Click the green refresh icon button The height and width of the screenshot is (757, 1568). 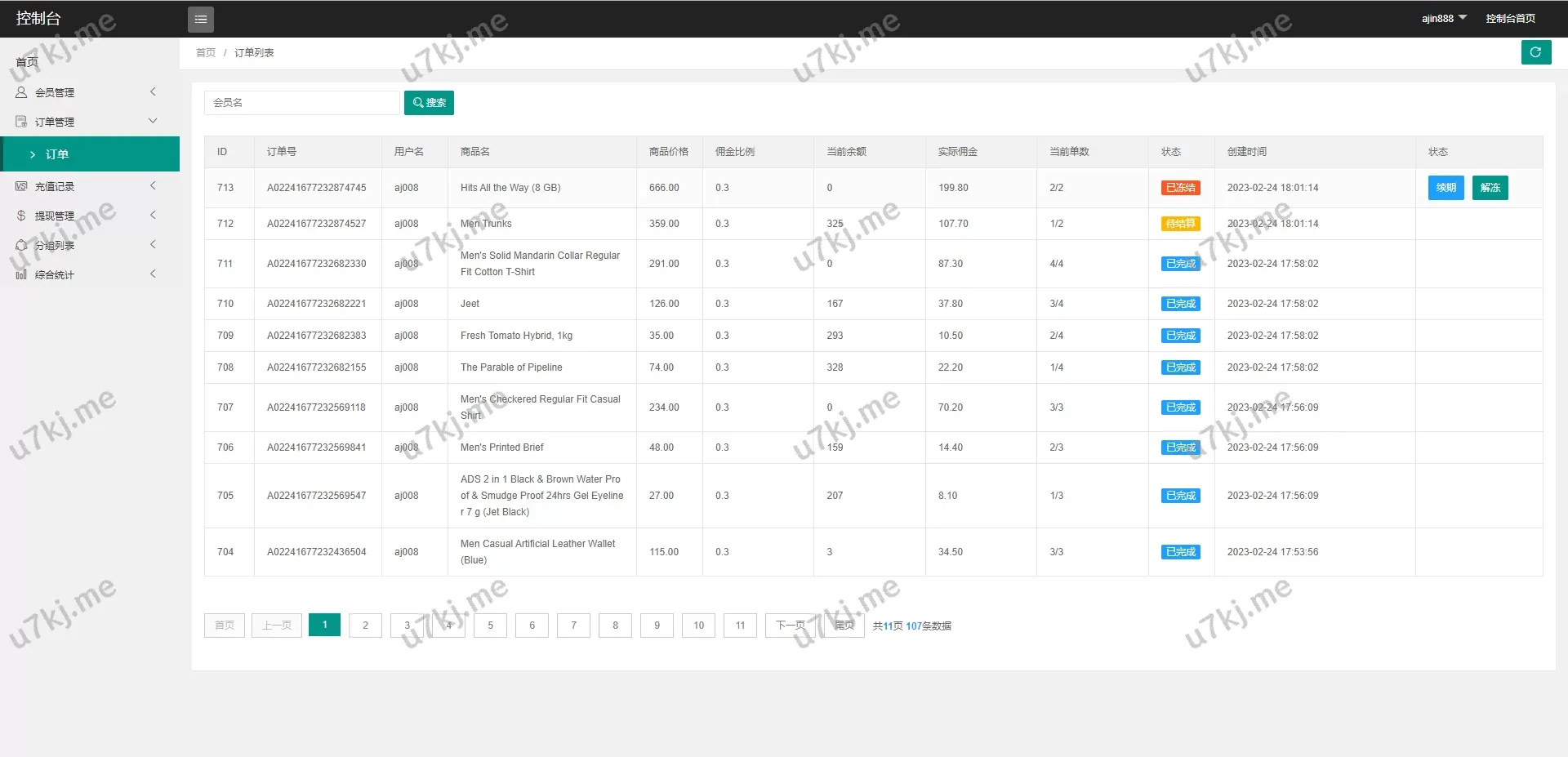click(1535, 52)
